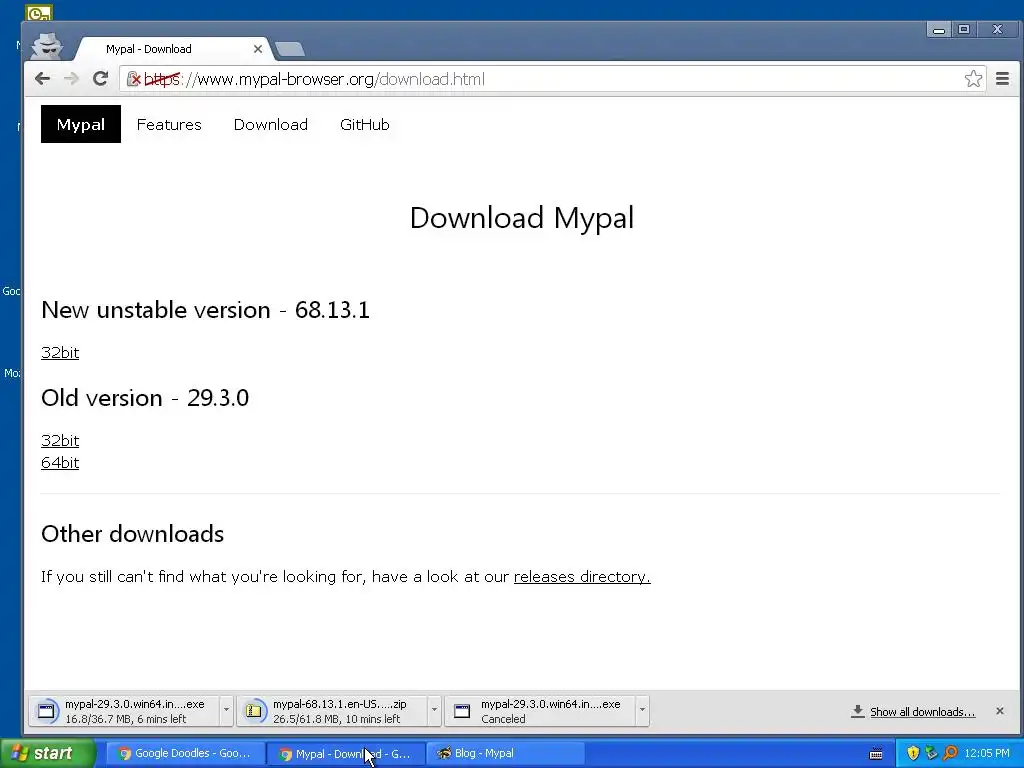Switch to Google Doodles taskbar window
1024x768 pixels.
pos(185,754)
